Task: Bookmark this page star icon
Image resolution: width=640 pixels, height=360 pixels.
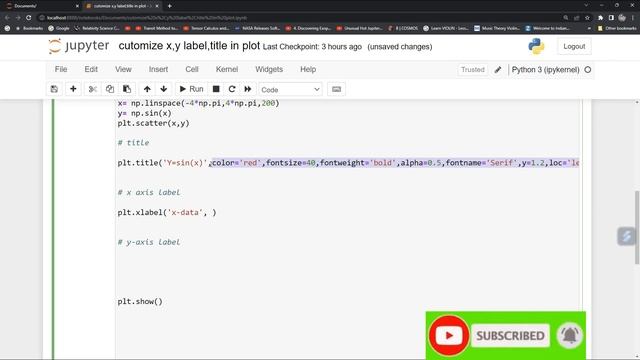Action: (x=587, y=18)
